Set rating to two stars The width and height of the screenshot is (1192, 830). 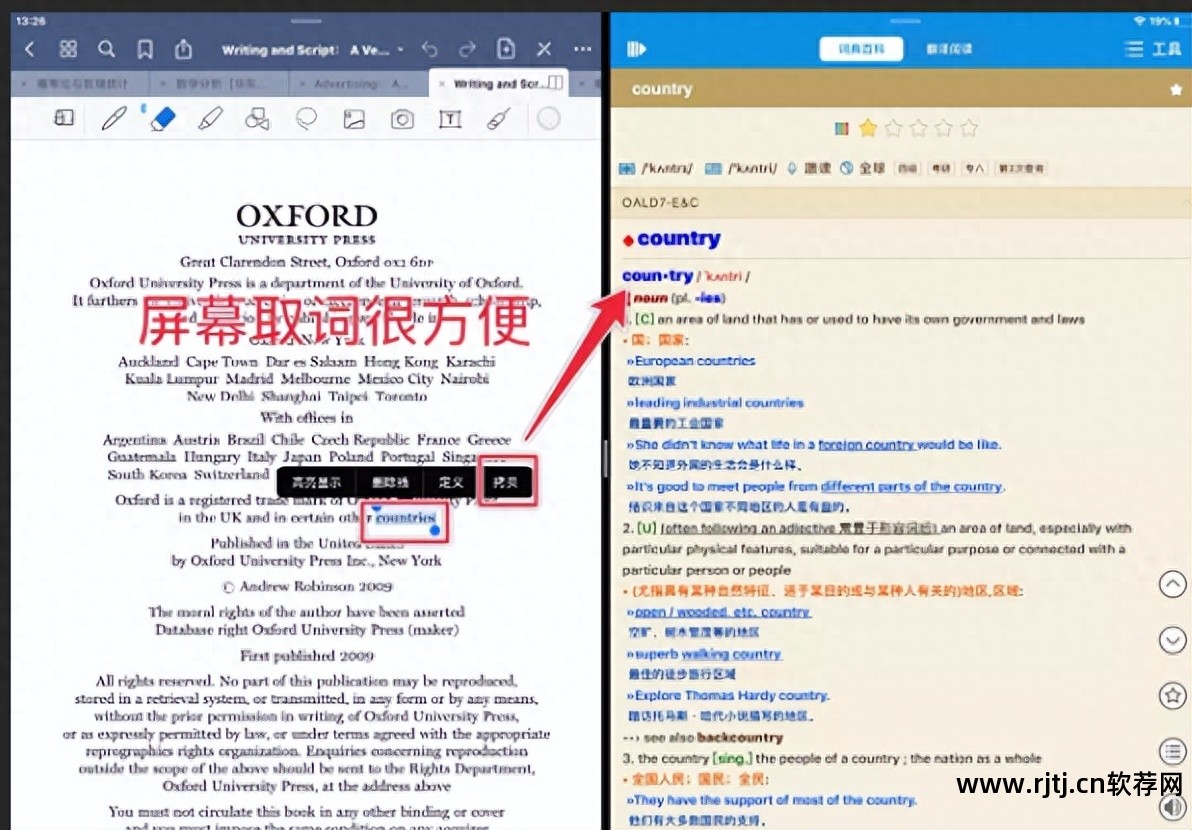893,128
